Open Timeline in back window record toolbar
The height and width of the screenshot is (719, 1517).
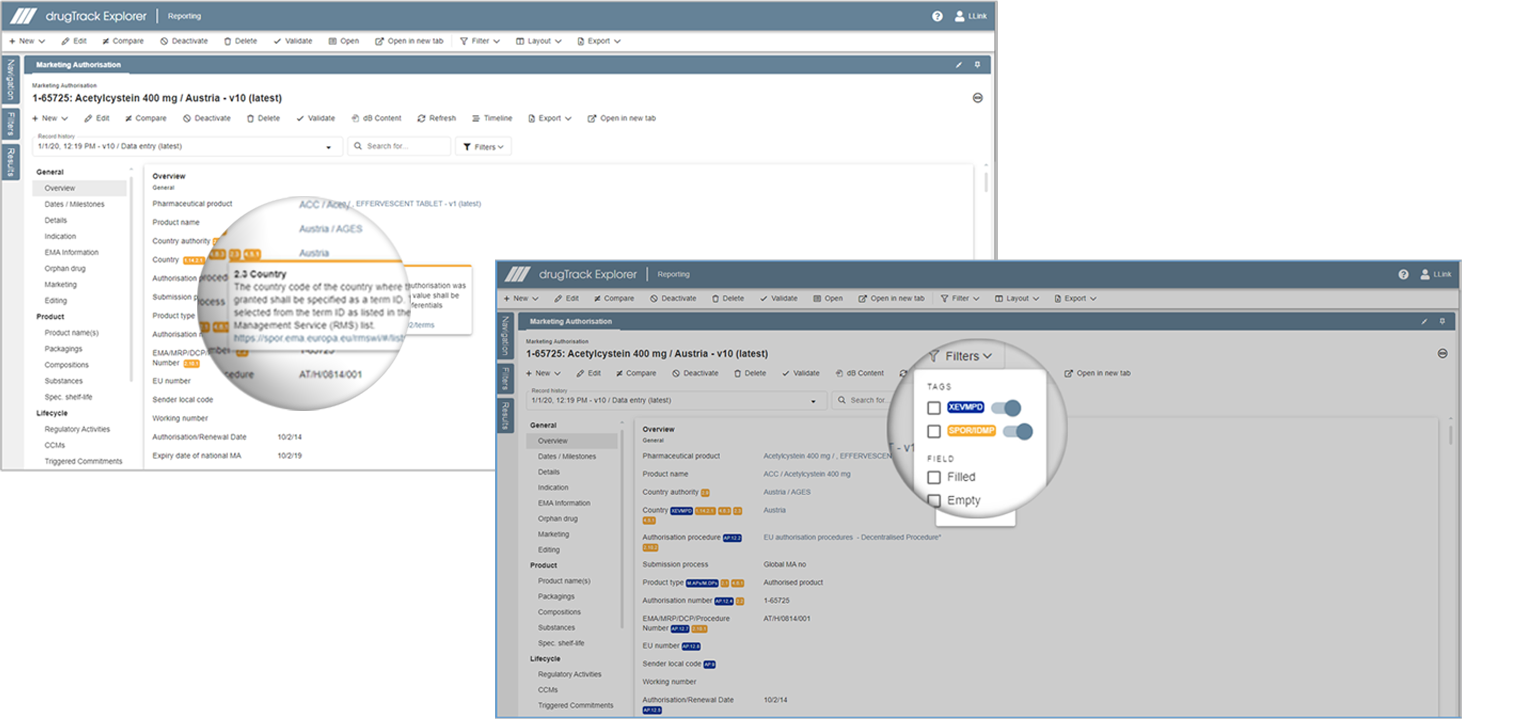click(492, 118)
